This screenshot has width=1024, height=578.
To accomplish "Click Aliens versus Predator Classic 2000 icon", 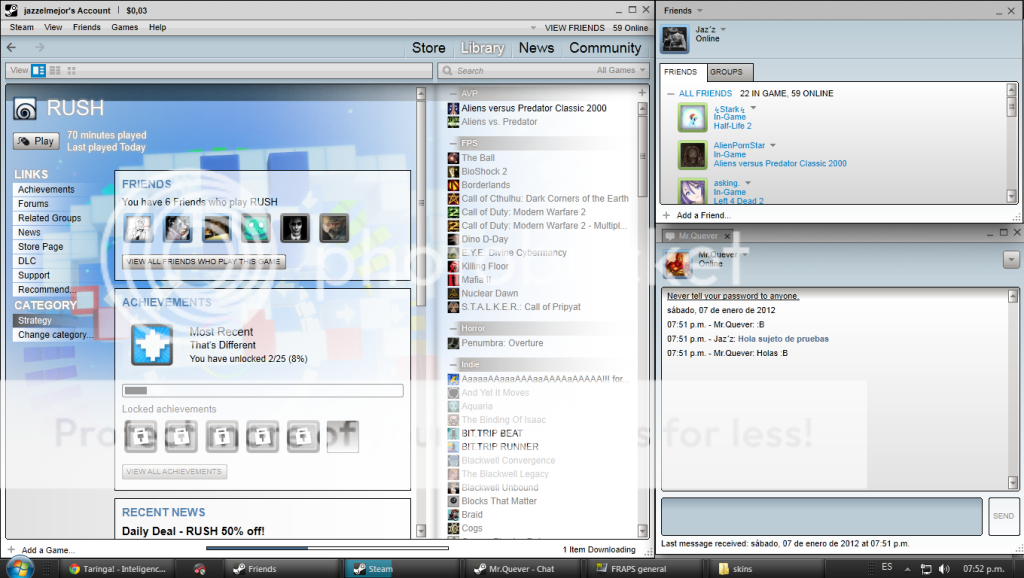I will tap(453, 108).
